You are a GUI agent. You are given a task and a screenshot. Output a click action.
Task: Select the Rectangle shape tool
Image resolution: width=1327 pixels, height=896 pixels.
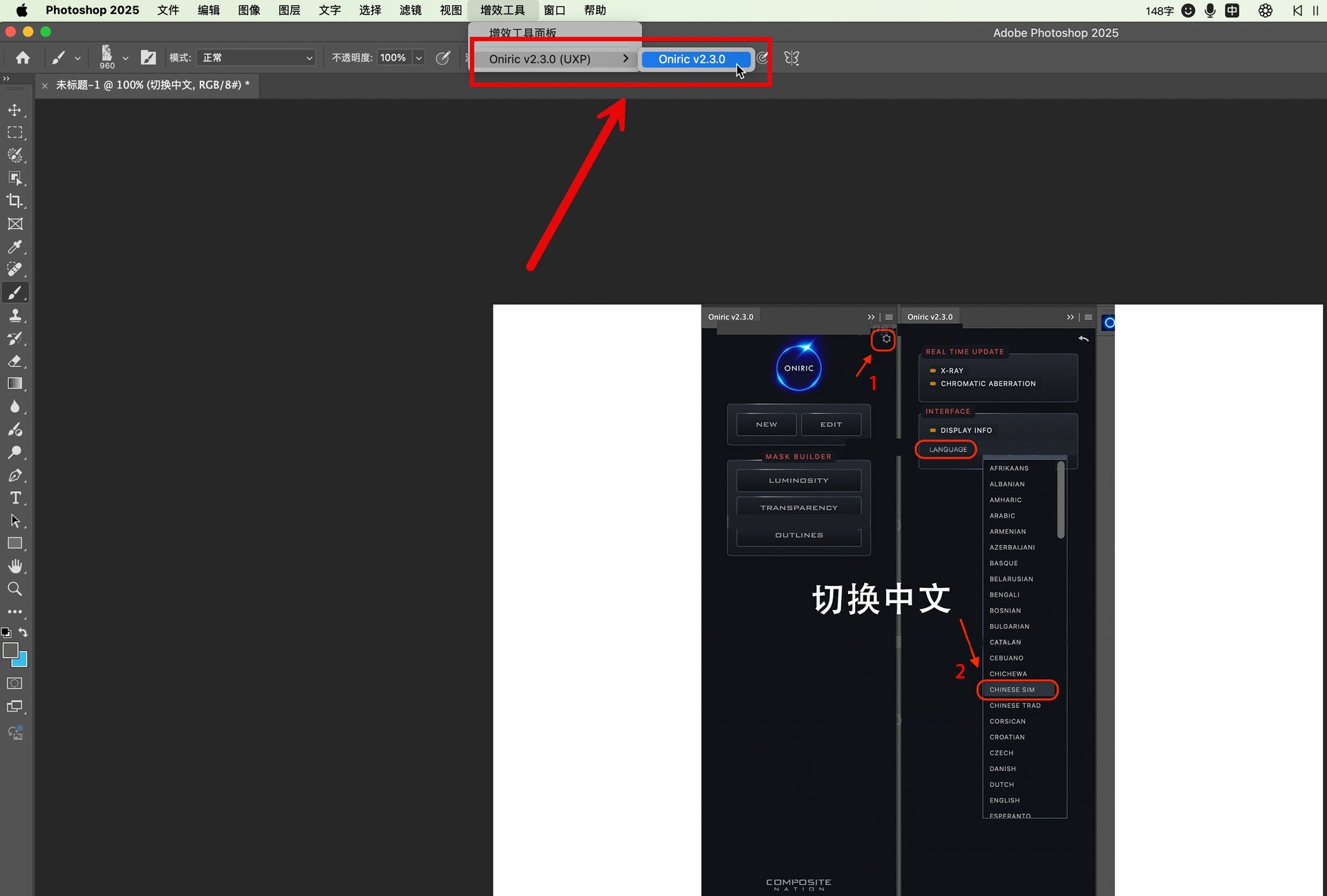pos(15,544)
